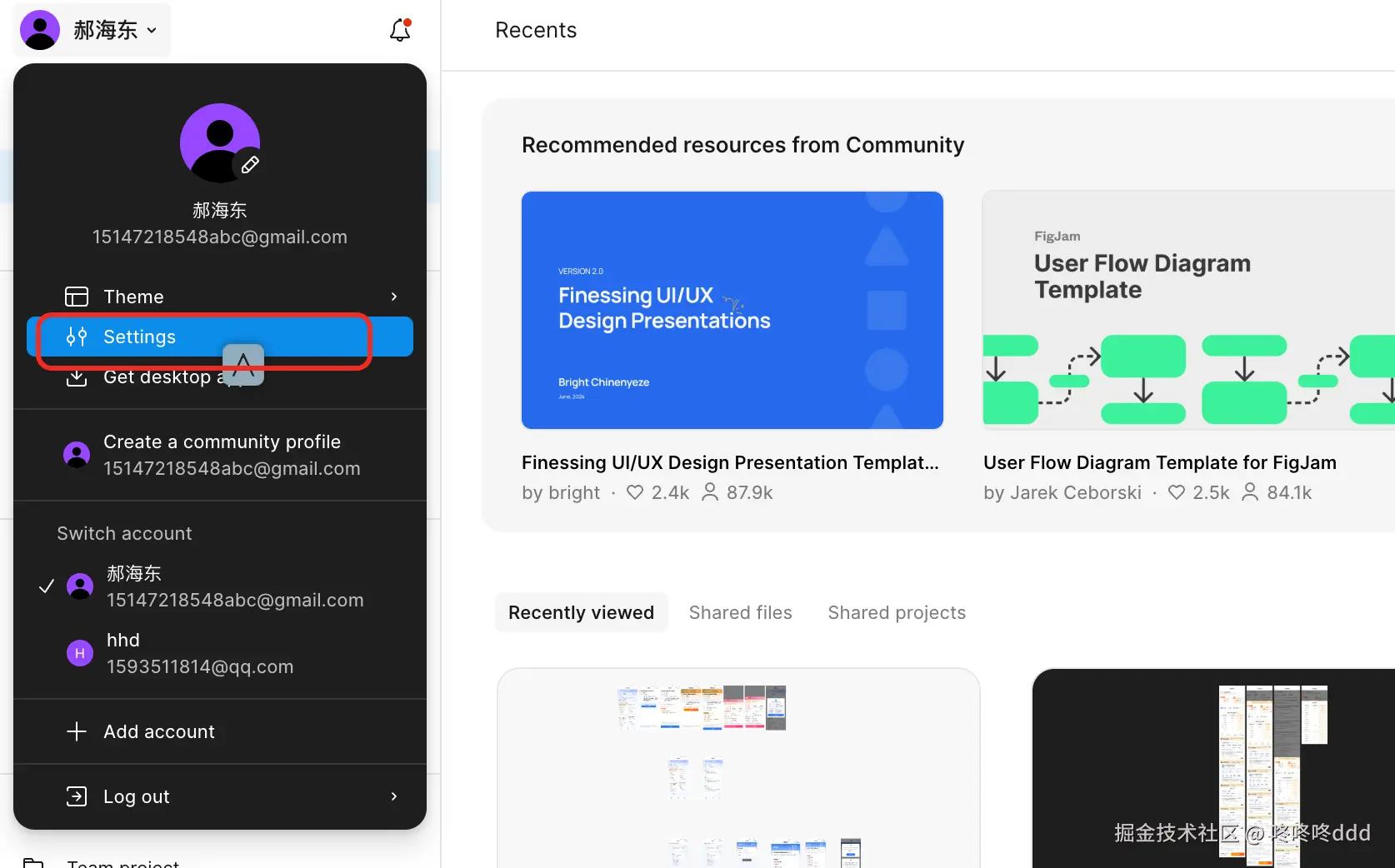Viewport: 1395px width, 868px height.
Task: Open the Theme submenu
Action: [220, 297]
